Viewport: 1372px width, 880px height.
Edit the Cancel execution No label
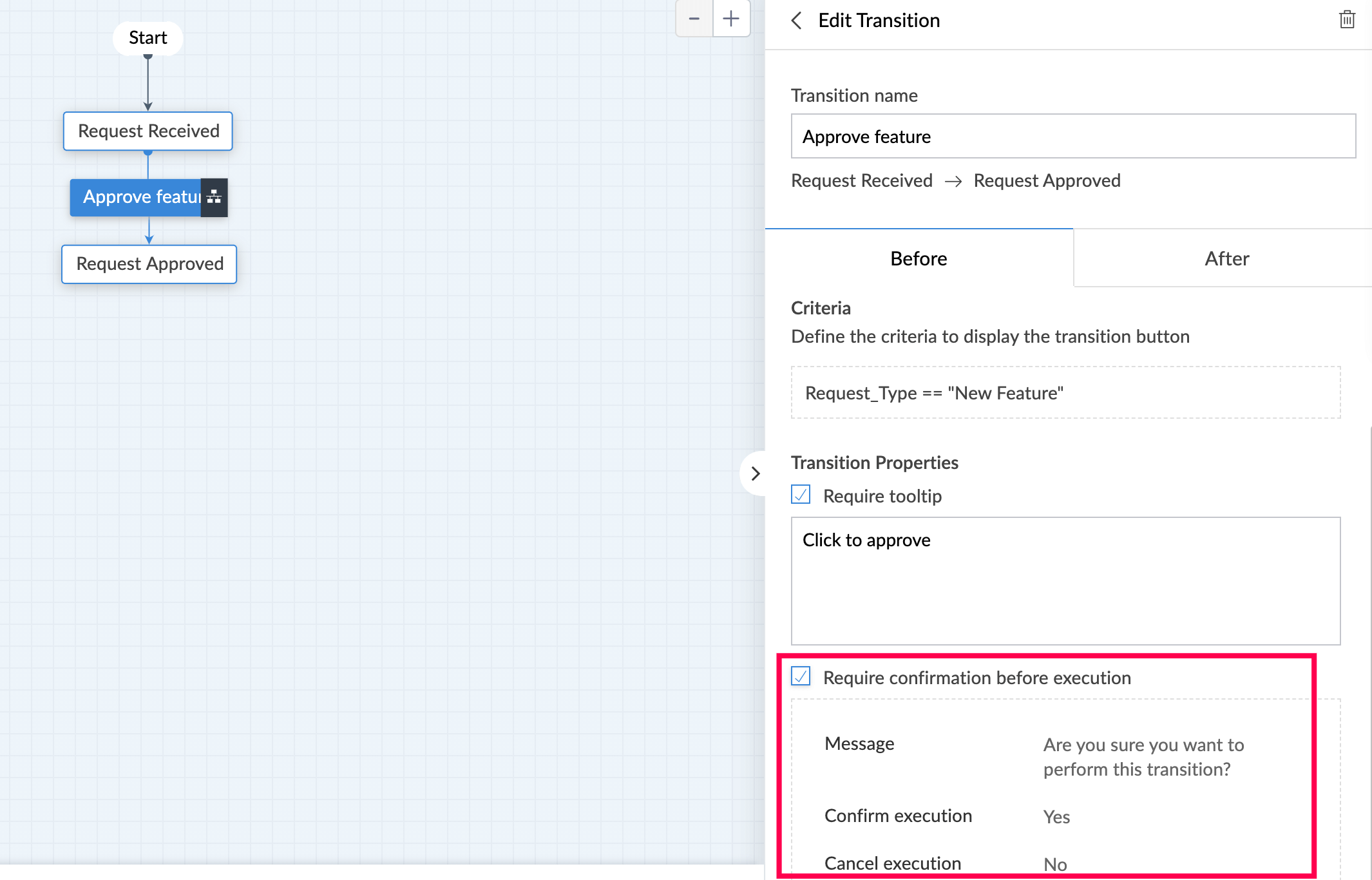(x=1055, y=864)
